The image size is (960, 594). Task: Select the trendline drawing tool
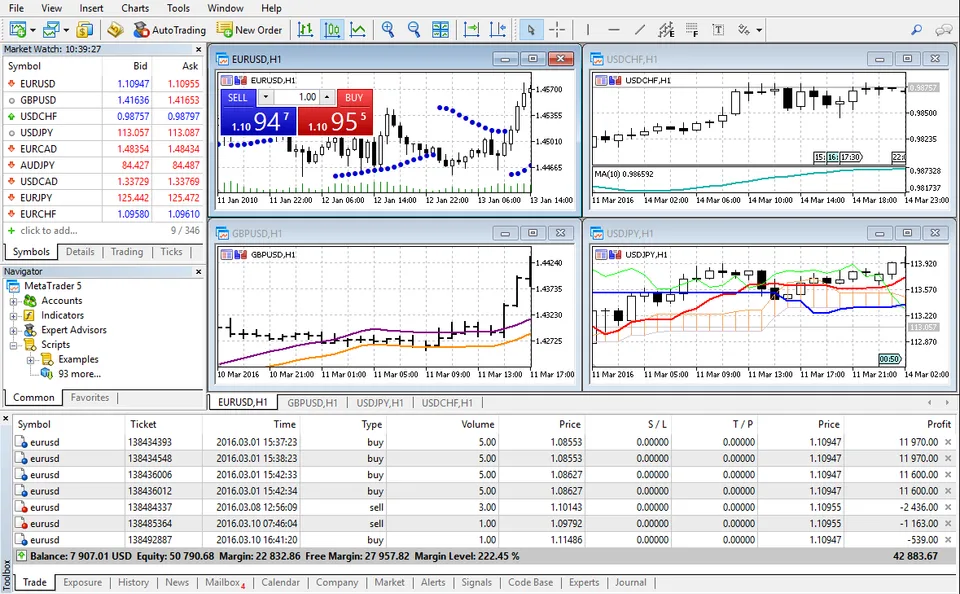coord(640,29)
